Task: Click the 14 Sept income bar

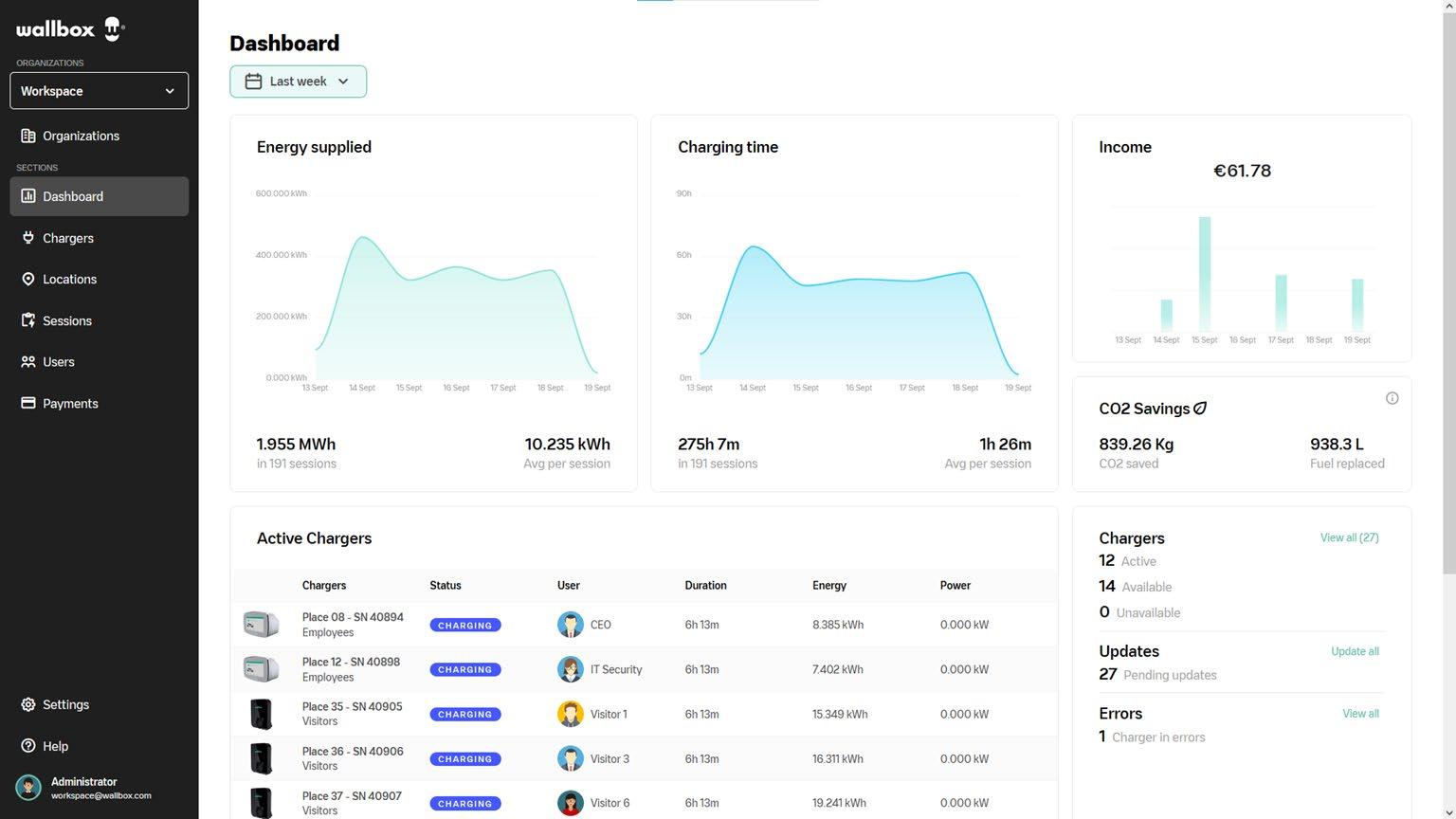Action: pos(1167,316)
